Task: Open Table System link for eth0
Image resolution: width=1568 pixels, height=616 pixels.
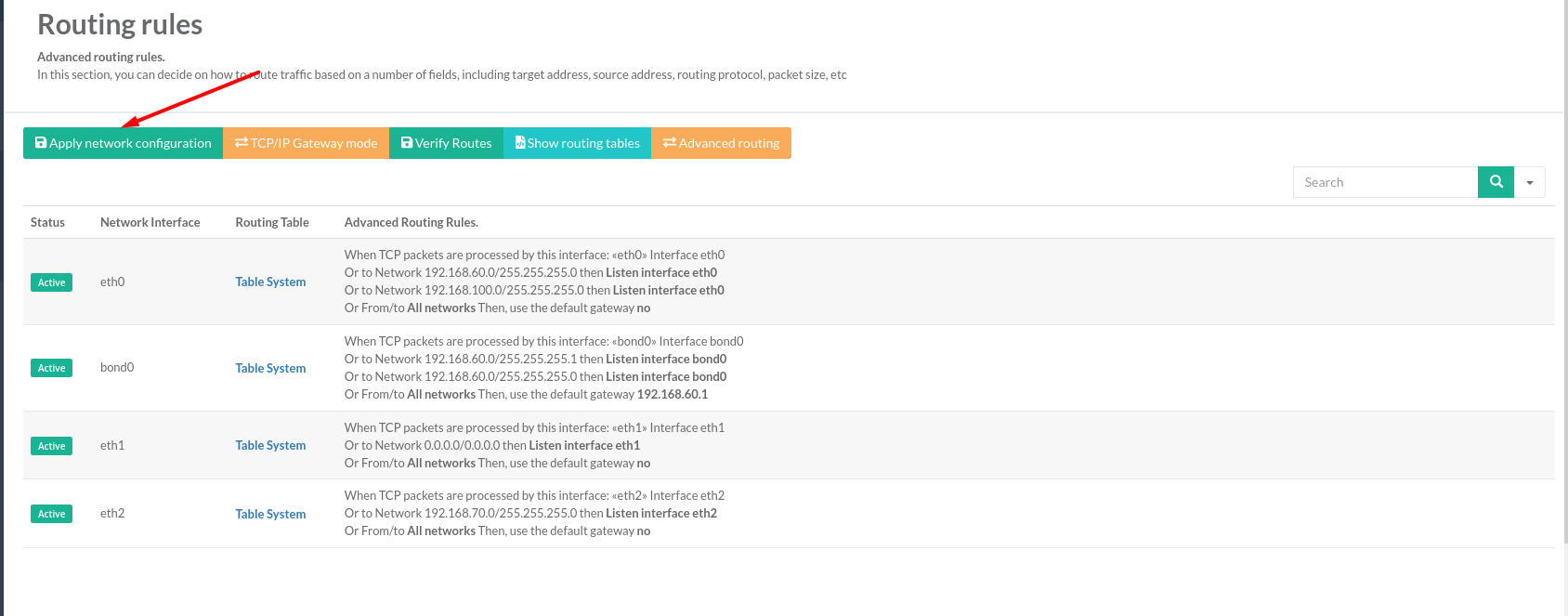Action: click(270, 282)
